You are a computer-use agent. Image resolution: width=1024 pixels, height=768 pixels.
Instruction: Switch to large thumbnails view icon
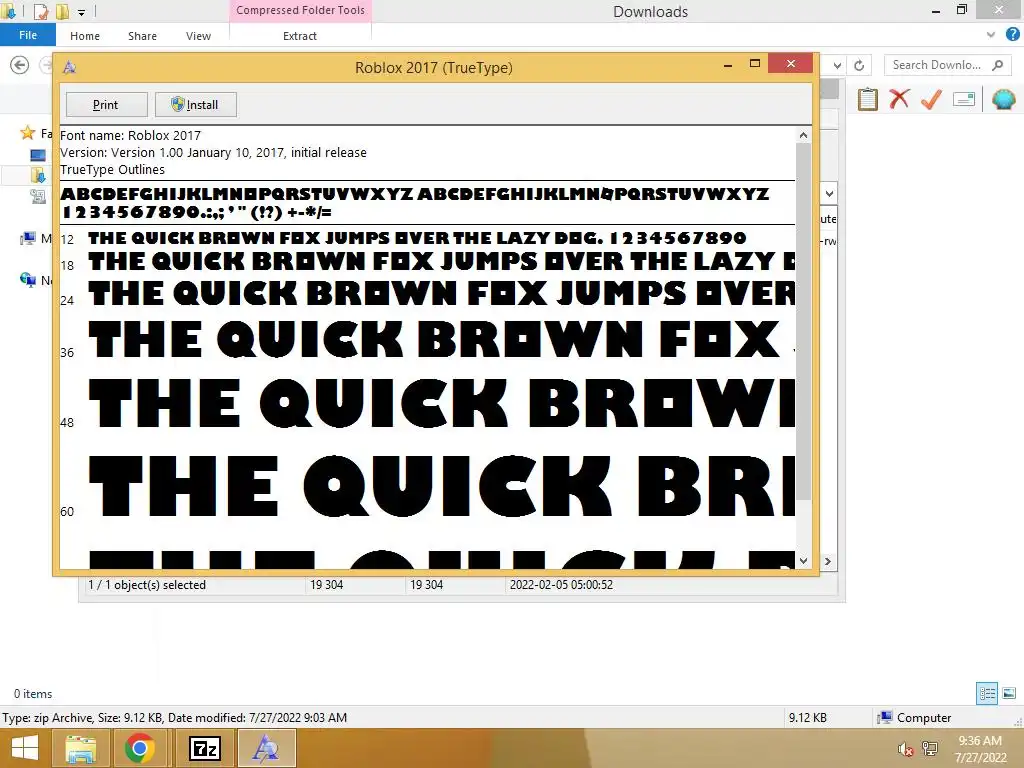tap(1009, 693)
